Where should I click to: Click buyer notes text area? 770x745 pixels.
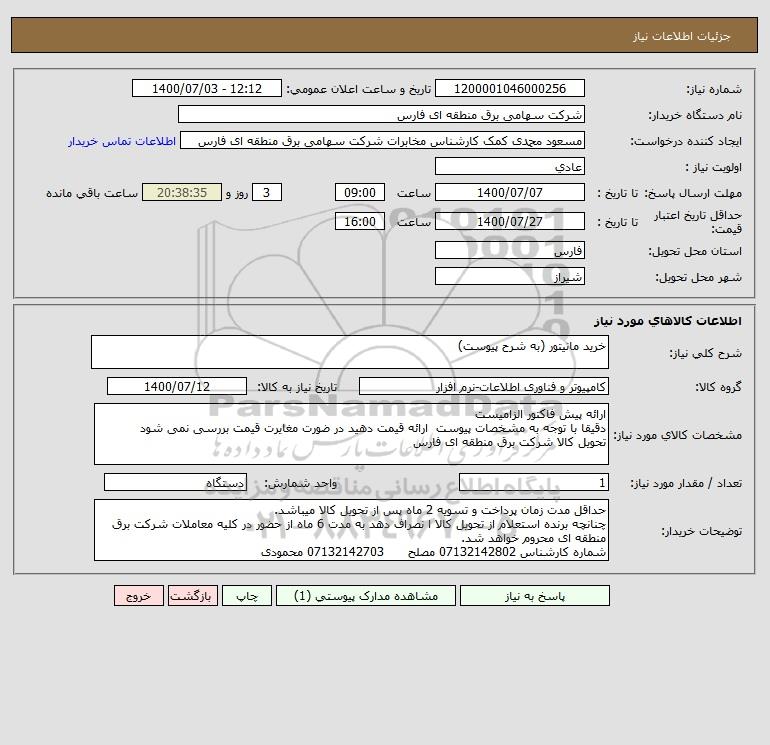[x=351, y=530]
